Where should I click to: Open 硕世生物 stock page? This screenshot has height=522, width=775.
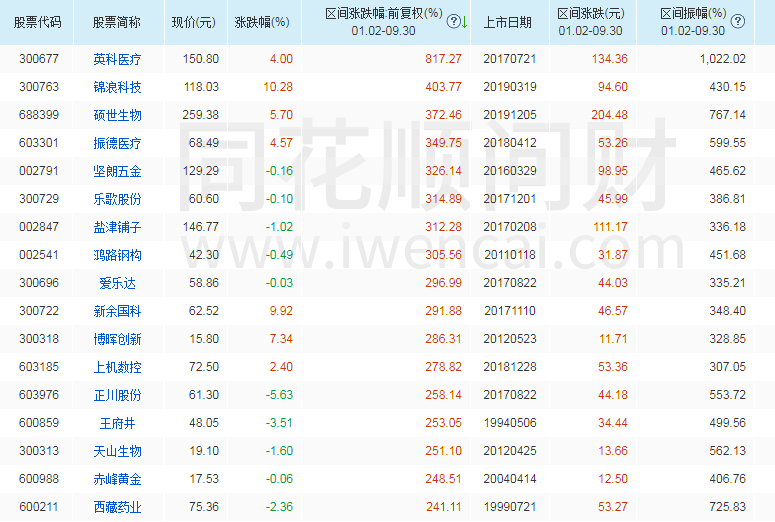click(117, 115)
